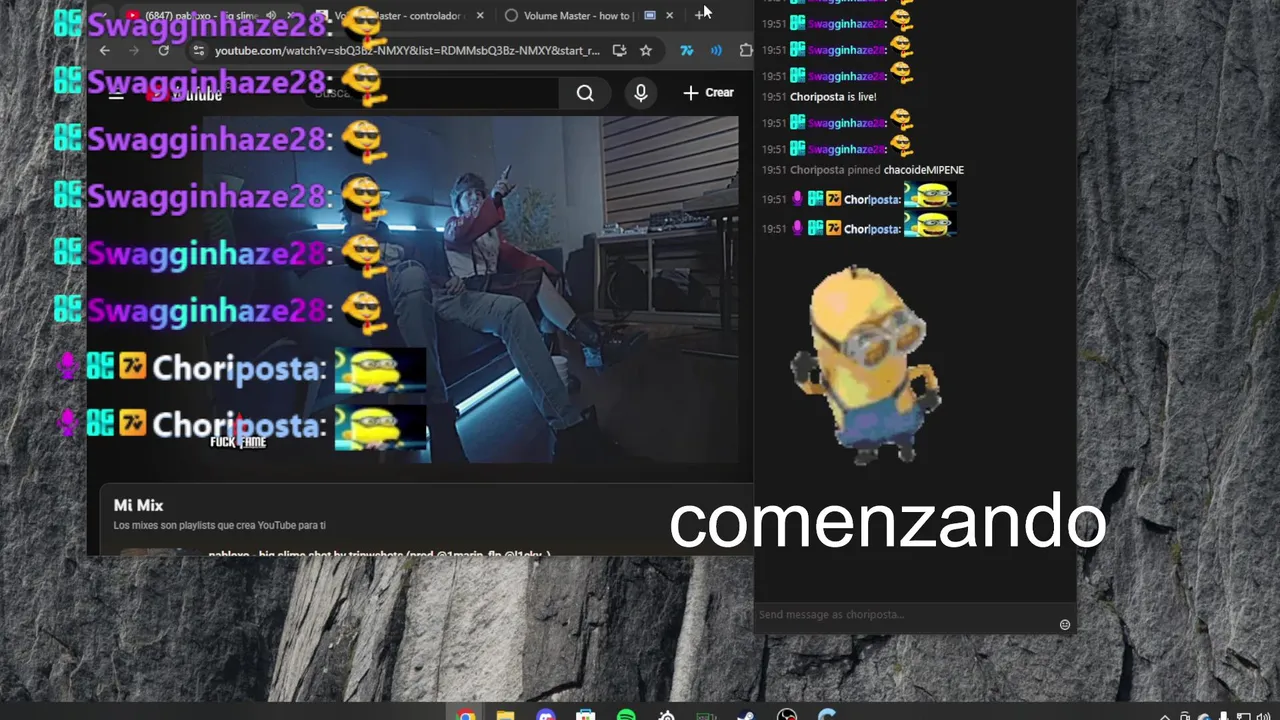The width and height of the screenshot is (1280, 720).
Task: Mute audio on the YouTube tab speaker icon
Action: (271, 15)
